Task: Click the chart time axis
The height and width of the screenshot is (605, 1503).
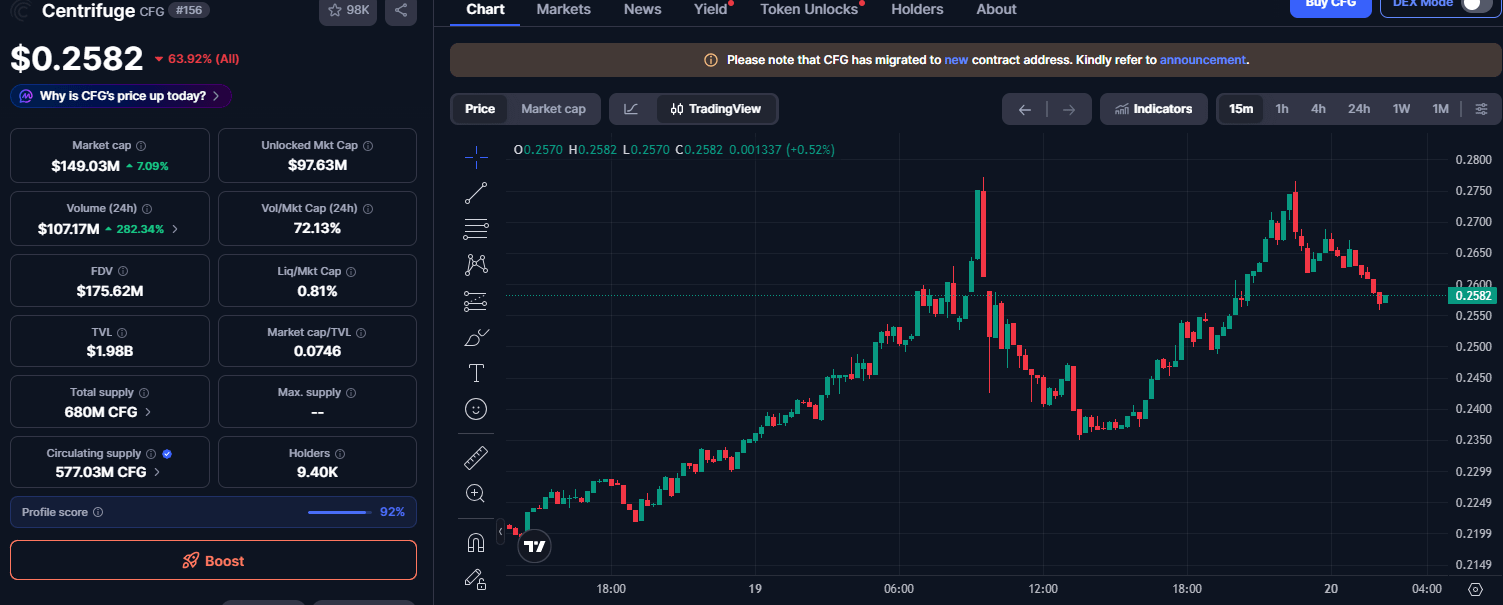Action: pos(975,589)
